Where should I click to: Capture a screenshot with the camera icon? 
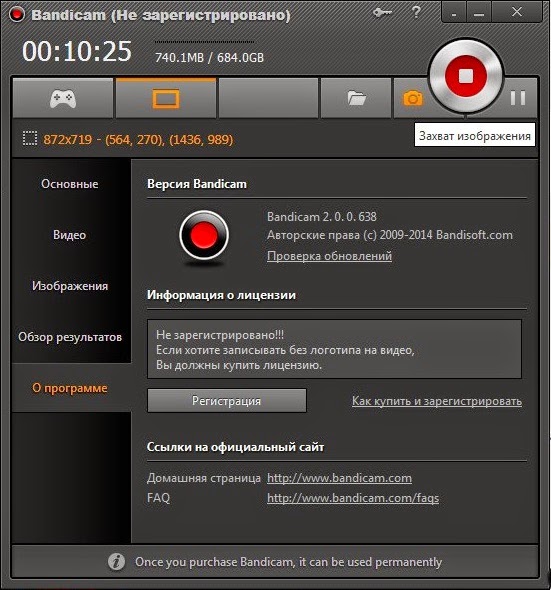pos(413,98)
